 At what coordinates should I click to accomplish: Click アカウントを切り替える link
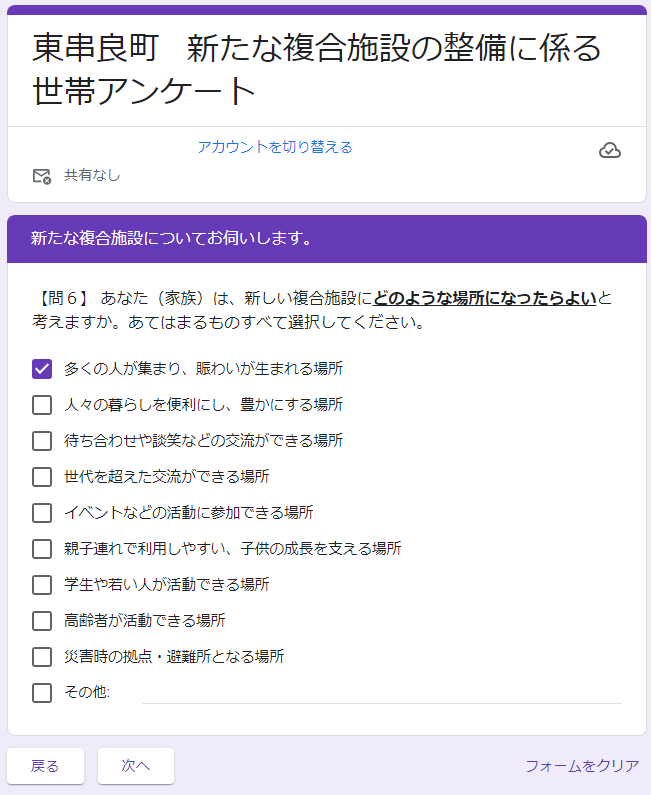click(275, 147)
